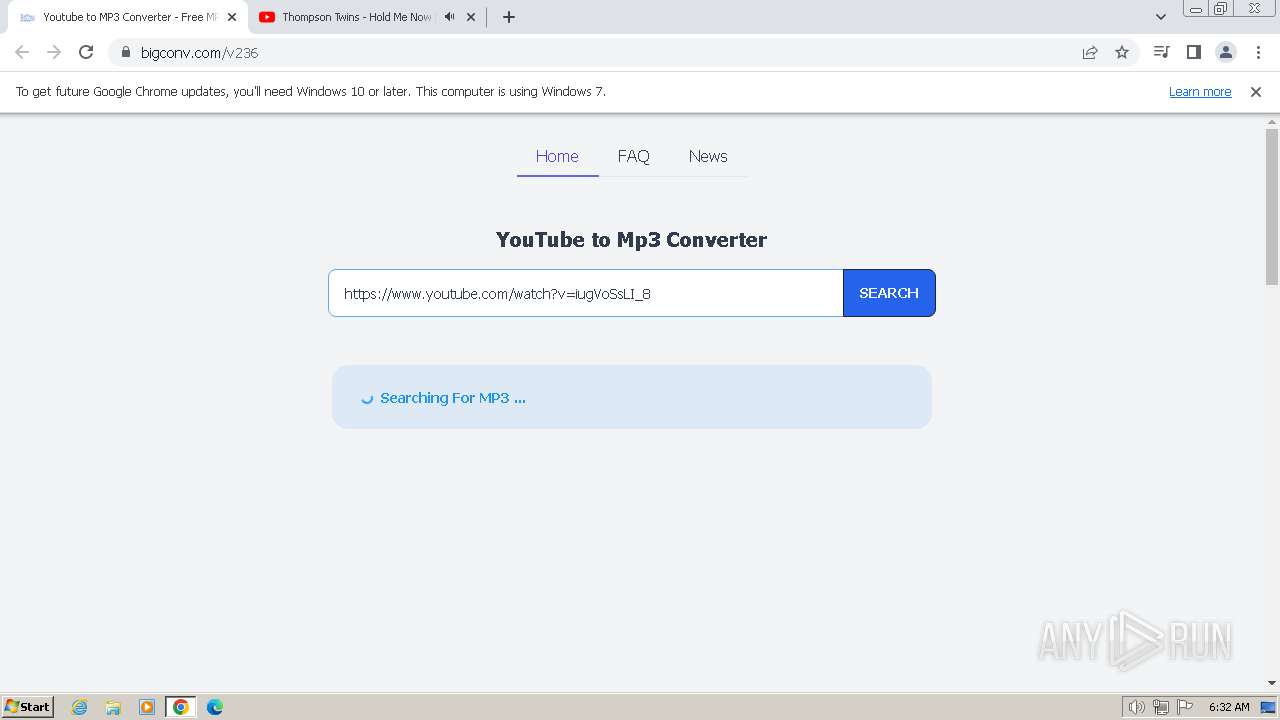Image resolution: width=1280 pixels, height=720 pixels.
Task: Click the browser back arrow
Action: tap(22, 52)
